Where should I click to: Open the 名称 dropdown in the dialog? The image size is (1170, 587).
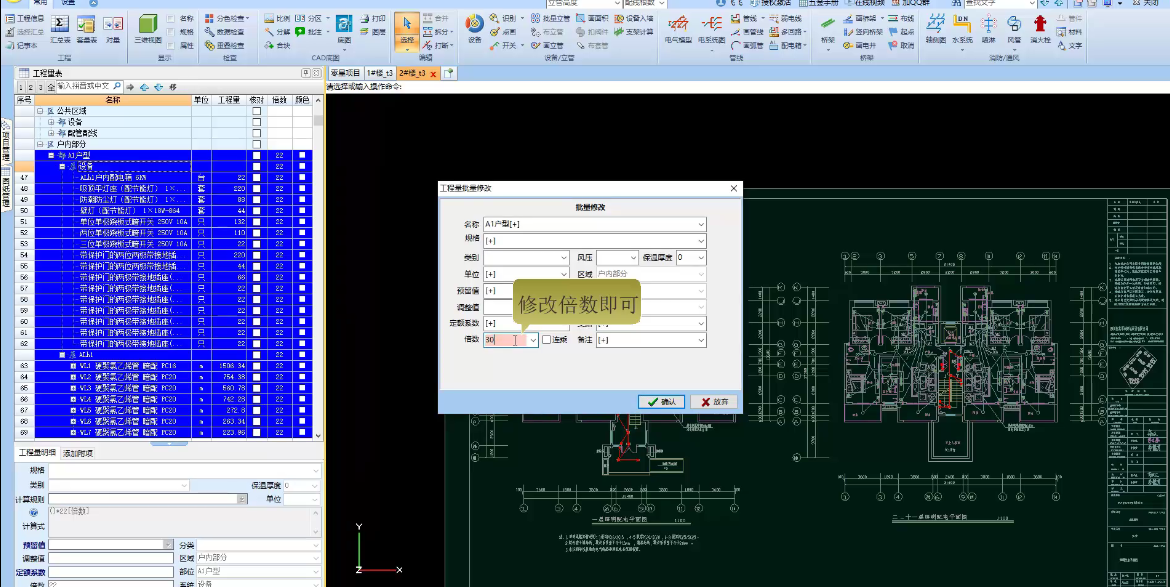tap(701, 224)
